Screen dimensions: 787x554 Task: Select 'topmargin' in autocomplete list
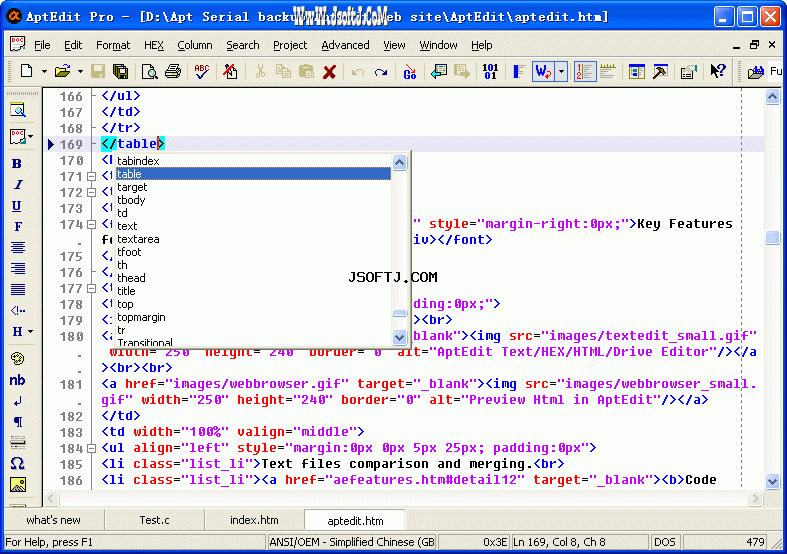pyautogui.click(x=253, y=317)
